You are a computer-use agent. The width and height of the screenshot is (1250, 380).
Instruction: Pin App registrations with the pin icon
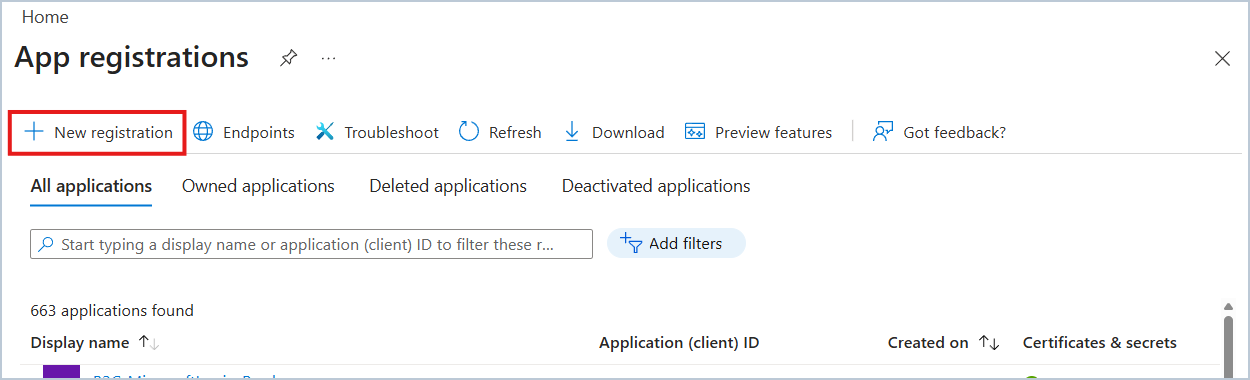[288, 58]
